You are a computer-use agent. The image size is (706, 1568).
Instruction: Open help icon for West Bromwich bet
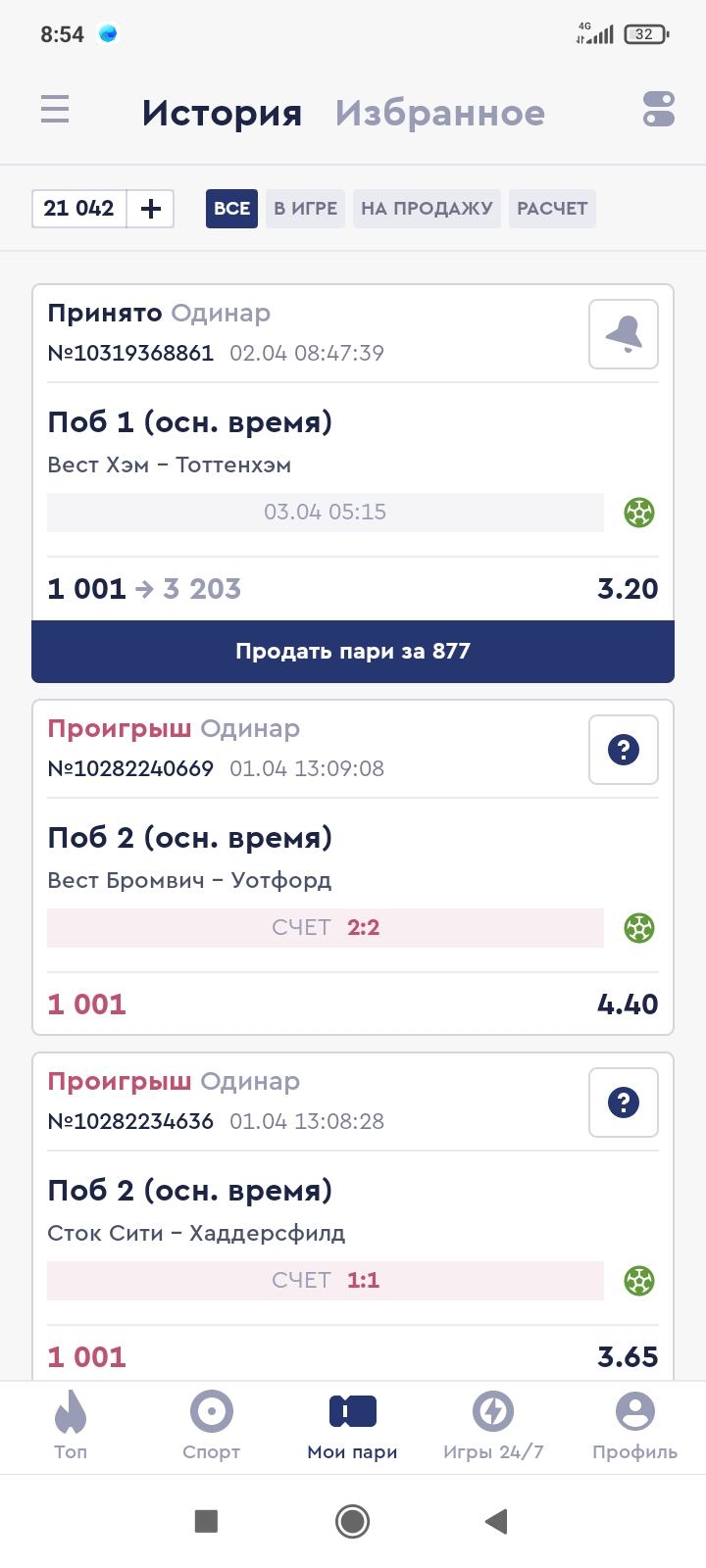pos(624,750)
